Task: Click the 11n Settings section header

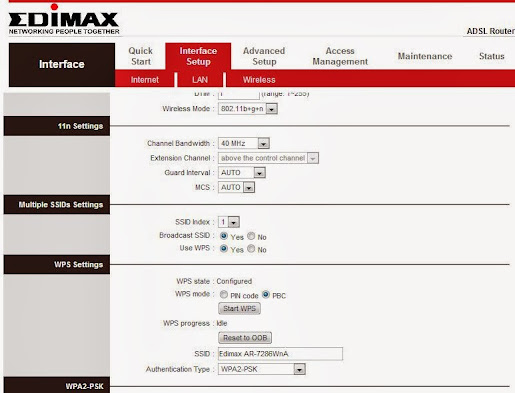Action: pyautogui.click(x=57, y=126)
